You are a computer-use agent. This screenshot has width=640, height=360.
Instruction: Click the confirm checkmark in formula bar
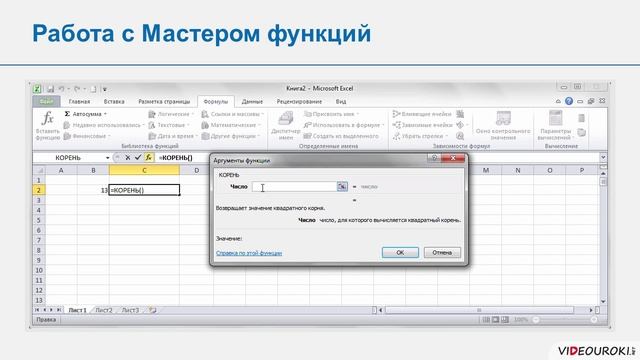[x=138, y=158]
